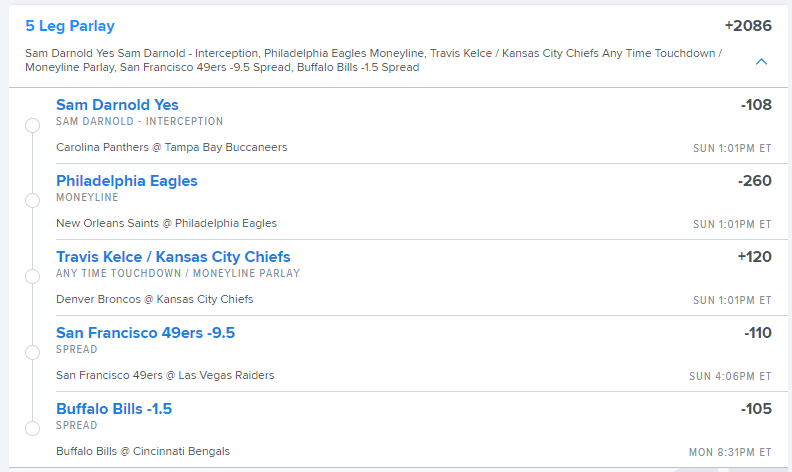Open the Sam Darnold Yes selection
This screenshot has width=792, height=472.
tap(117, 105)
